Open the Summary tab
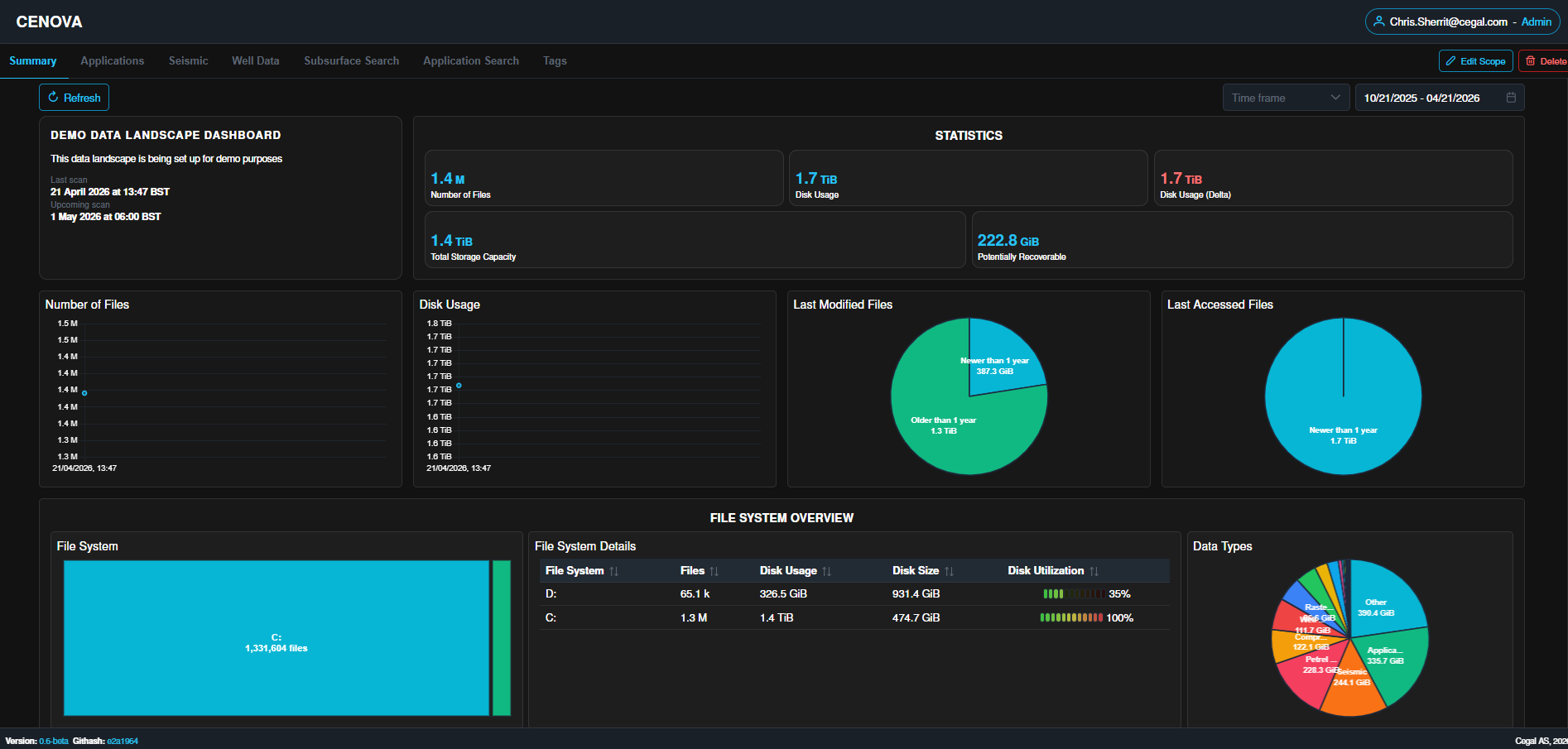 (x=33, y=61)
